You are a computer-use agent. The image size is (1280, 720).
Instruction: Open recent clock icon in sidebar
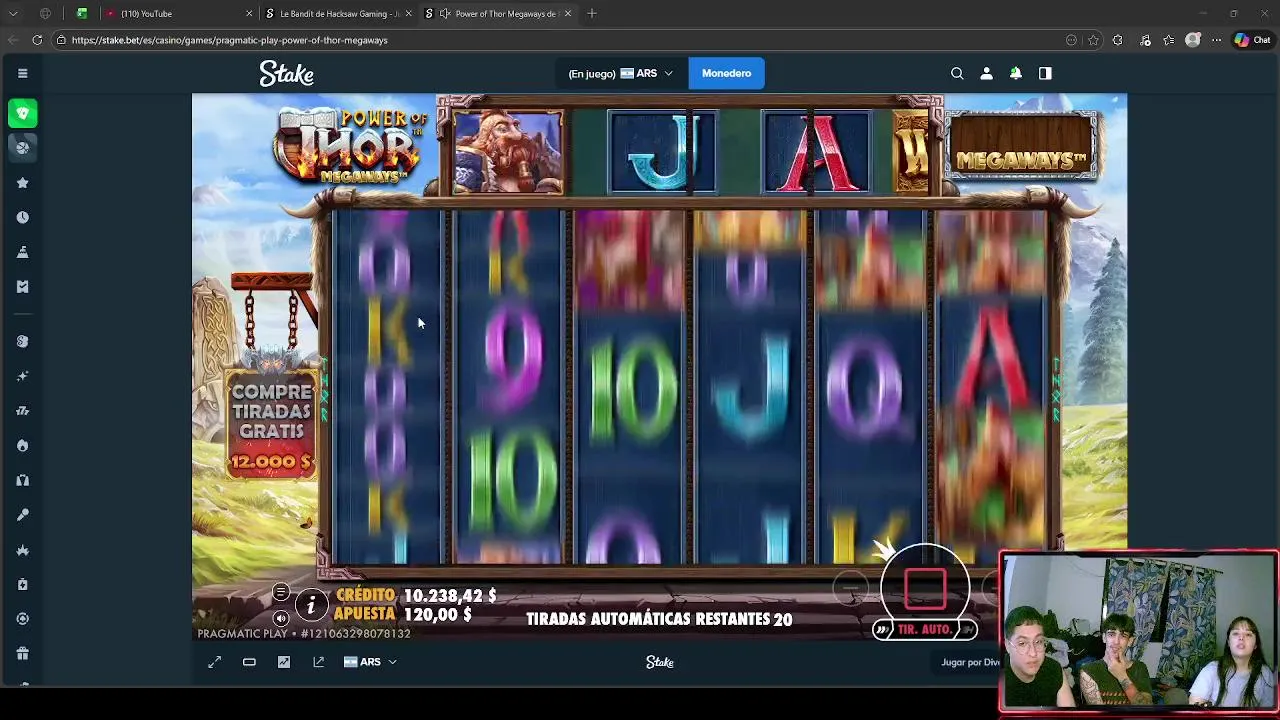click(22, 217)
